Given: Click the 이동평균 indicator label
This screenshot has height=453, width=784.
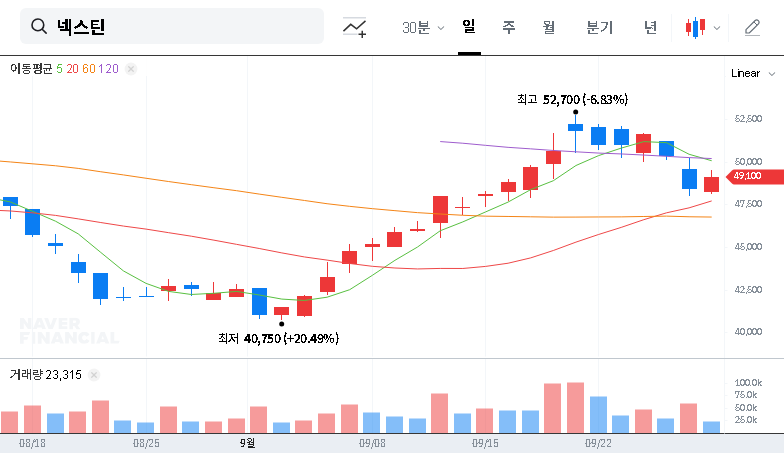Looking at the screenshot, I should 31,68.
